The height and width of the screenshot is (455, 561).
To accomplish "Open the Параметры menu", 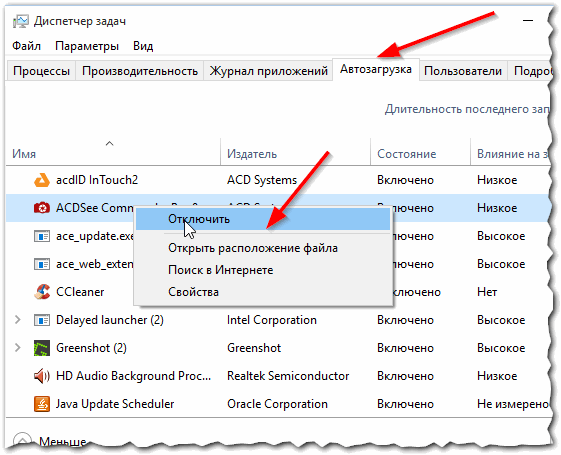I will pos(87,46).
